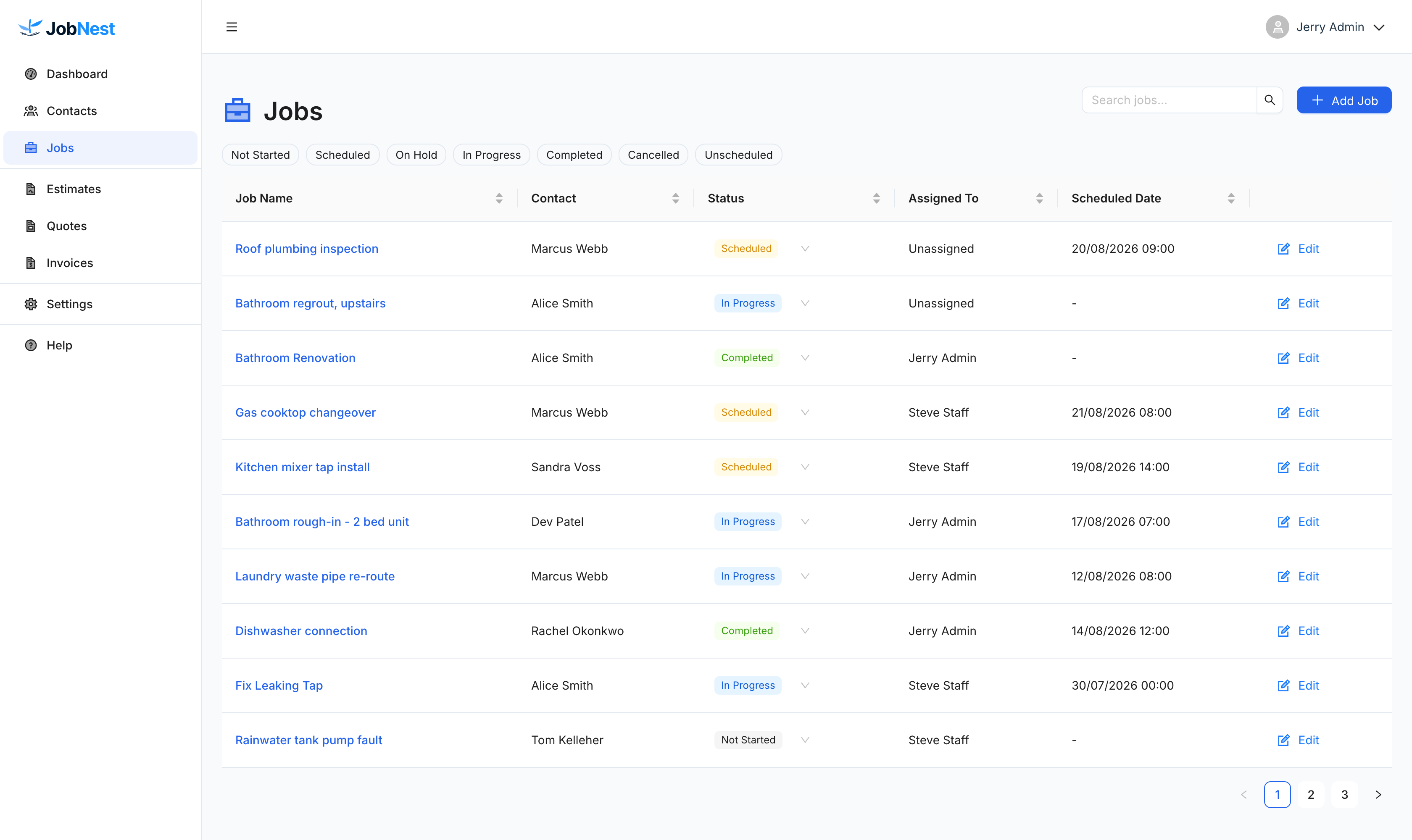Click the search magnifier icon
The height and width of the screenshot is (840, 1412).
click(1269, 100)
